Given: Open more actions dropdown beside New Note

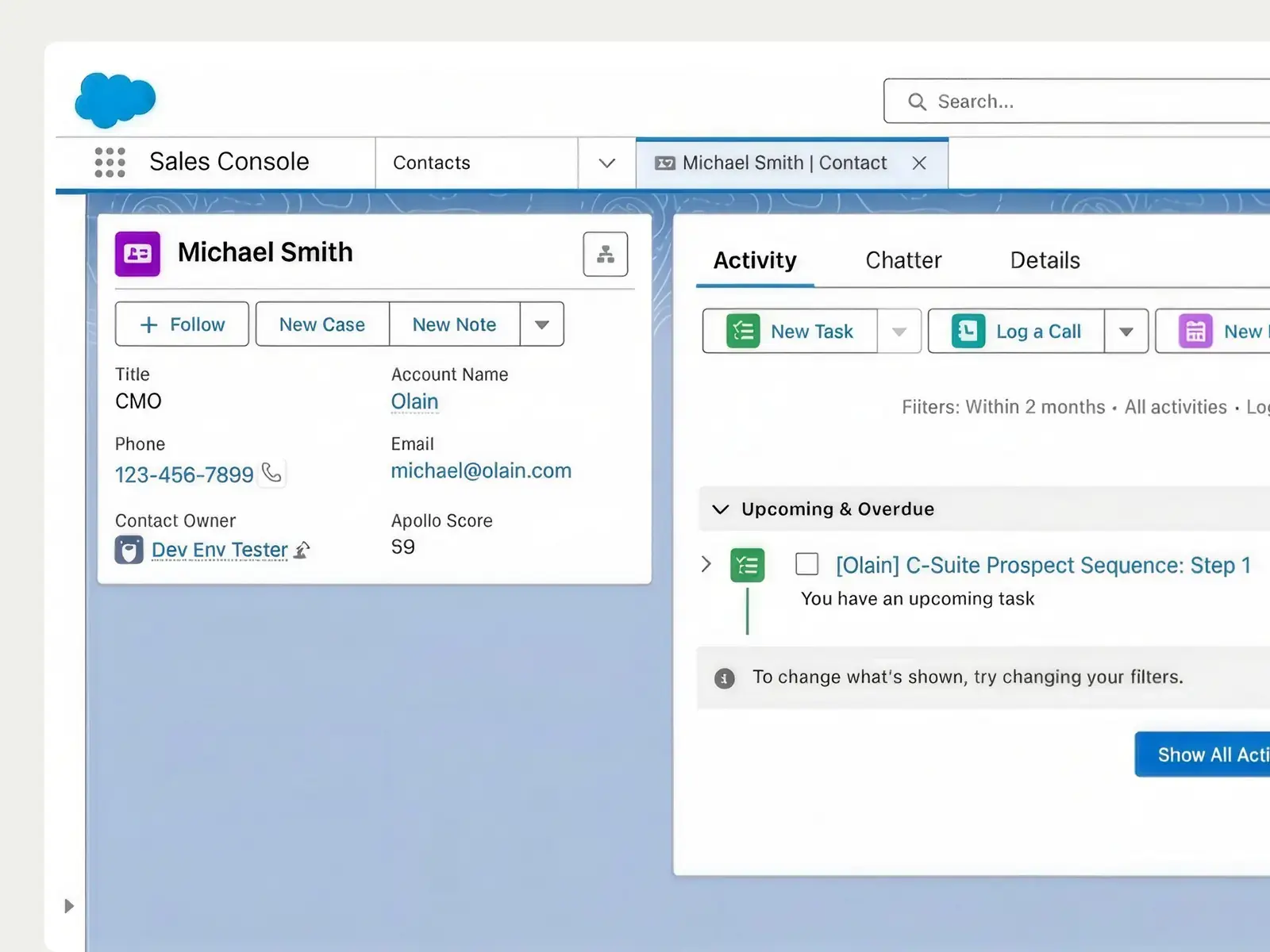Looking at the screenshot, I should click(x=542, y=324).
